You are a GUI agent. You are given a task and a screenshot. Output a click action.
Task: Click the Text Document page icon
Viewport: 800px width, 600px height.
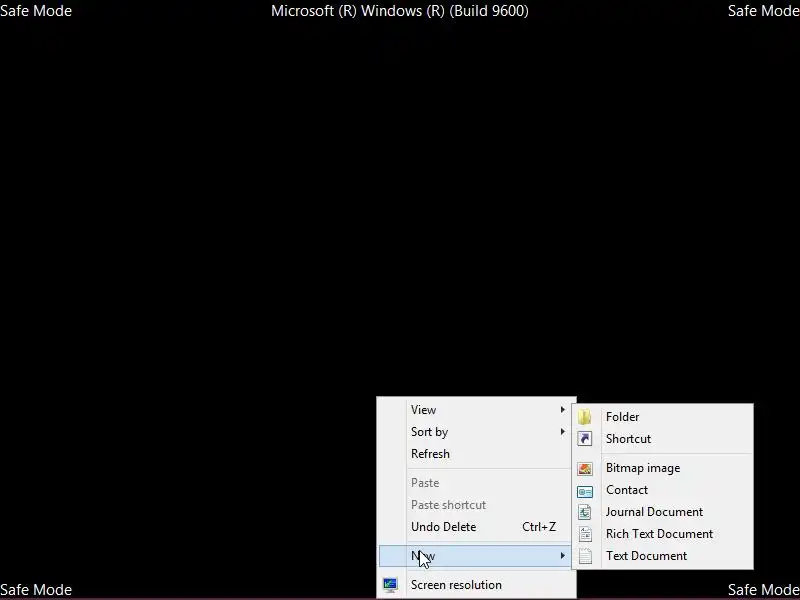tap(585, 556)
